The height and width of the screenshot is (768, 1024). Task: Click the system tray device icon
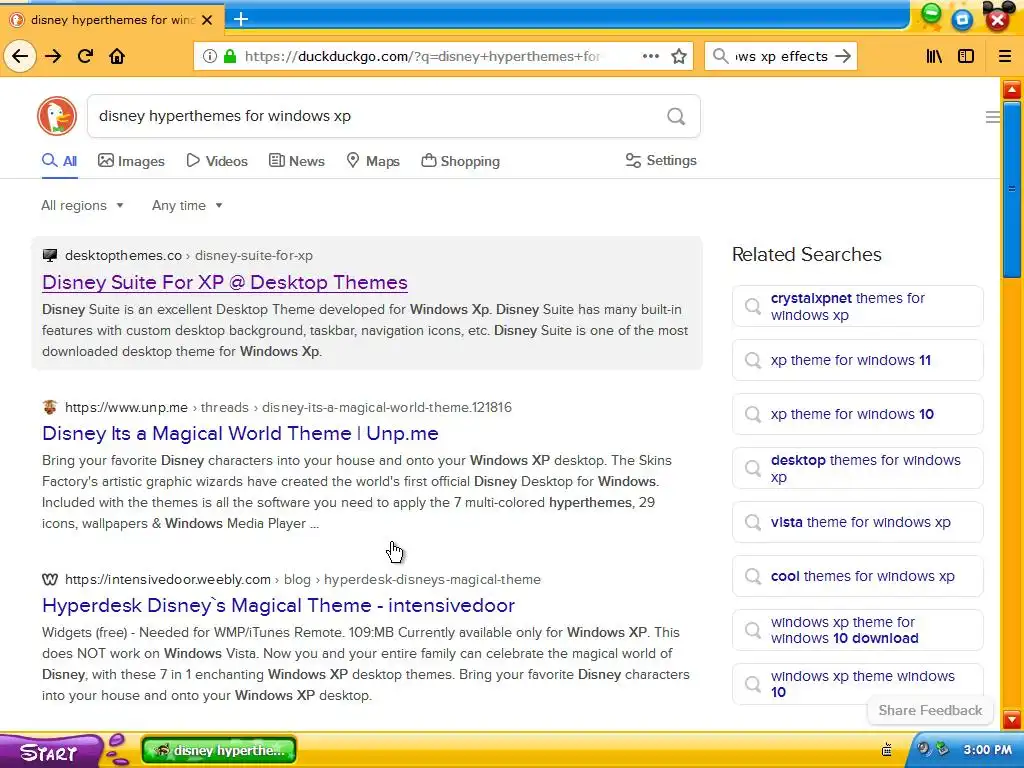[x=887, y=749]
